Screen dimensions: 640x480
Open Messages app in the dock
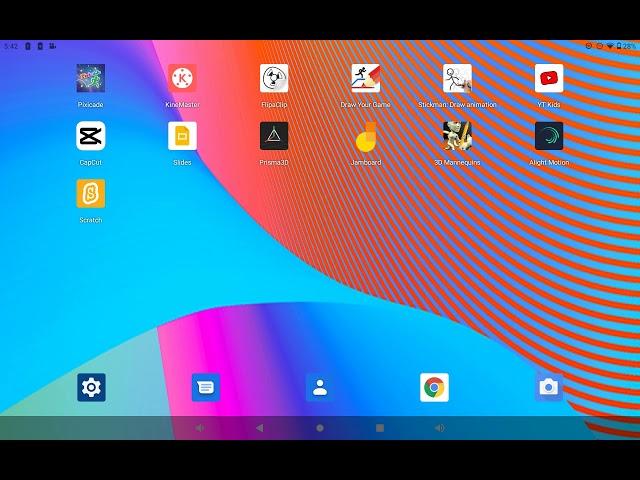pyautogui.click(x=206, y=387)
